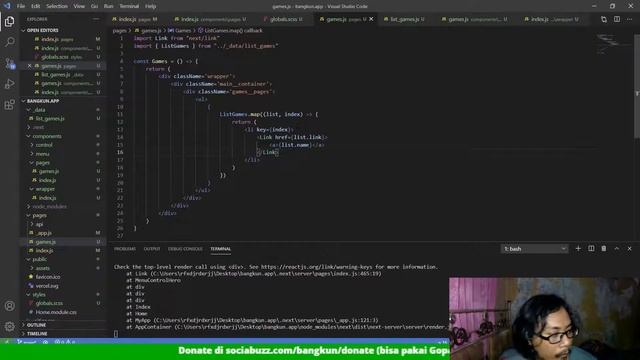Open the Search view in the activity bar
640x360 pixels.
9,42
